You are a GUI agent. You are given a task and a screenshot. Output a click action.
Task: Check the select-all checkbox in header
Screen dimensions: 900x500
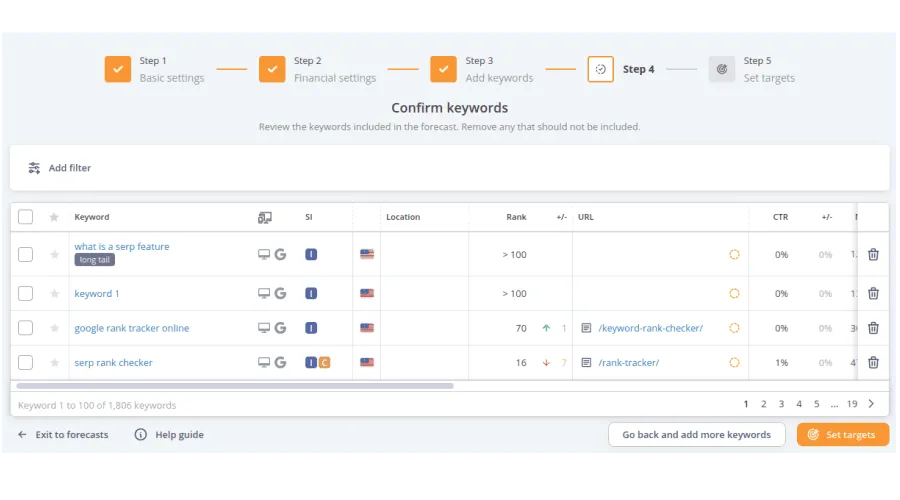26,217
